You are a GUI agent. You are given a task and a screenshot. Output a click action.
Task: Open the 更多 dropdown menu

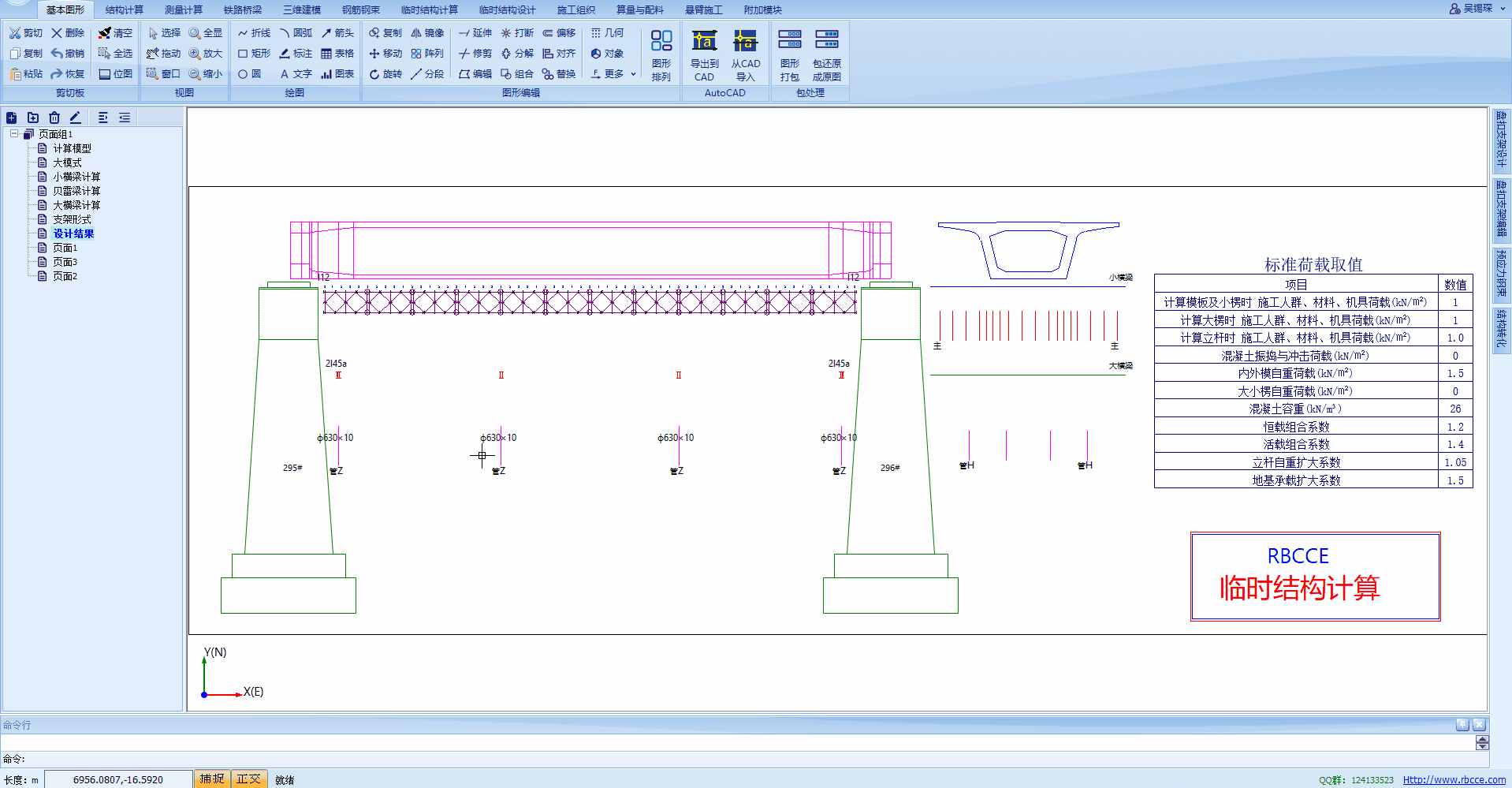click(613, 74)
